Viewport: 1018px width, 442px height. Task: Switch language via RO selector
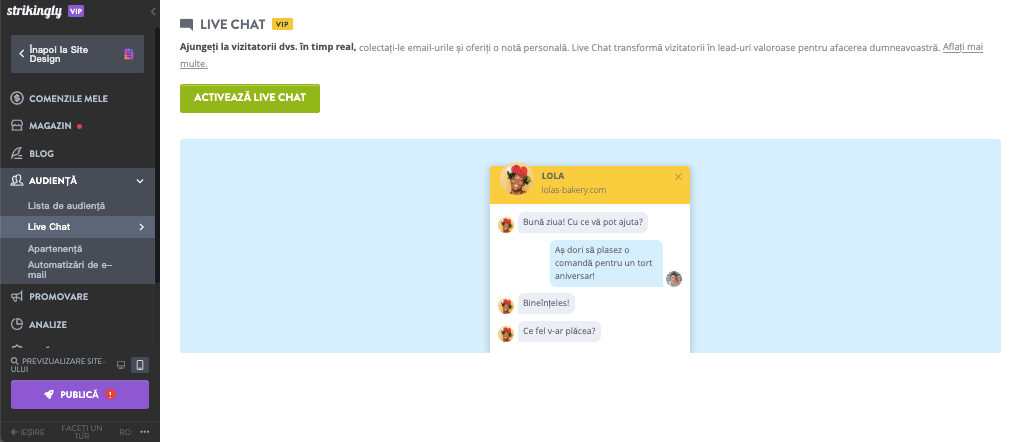coord(125,432)
